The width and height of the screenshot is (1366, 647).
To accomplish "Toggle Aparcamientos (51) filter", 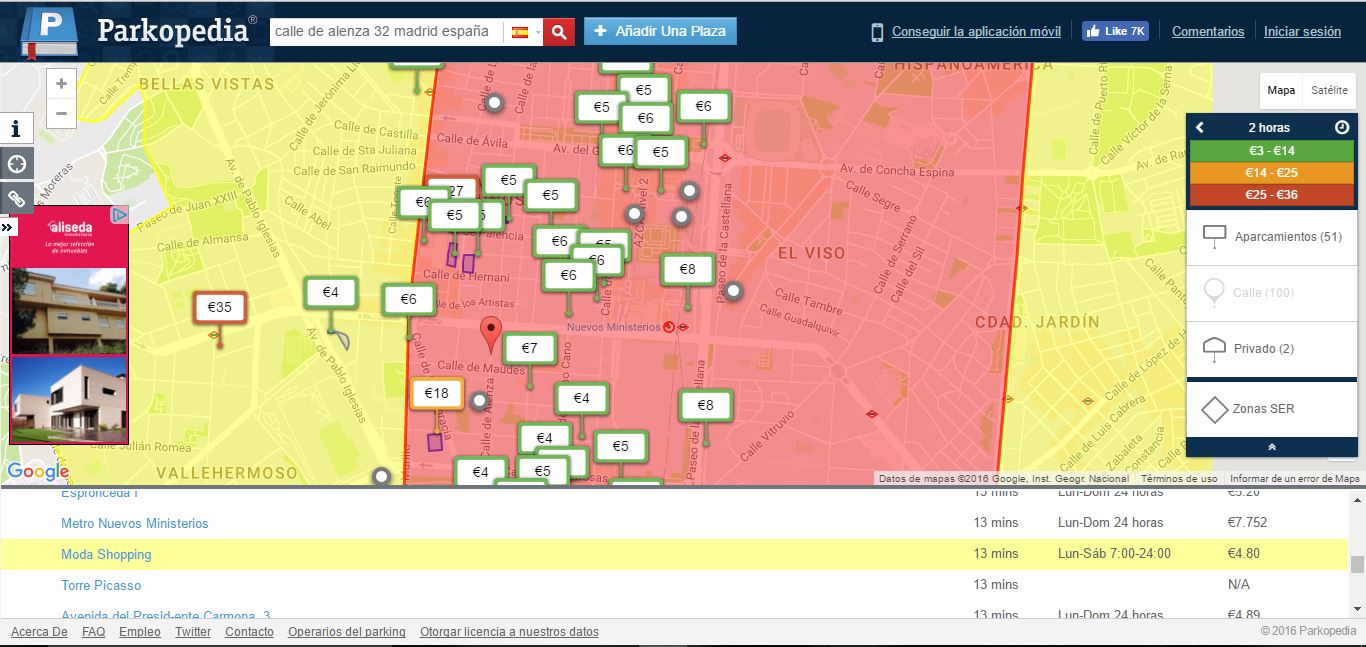I will pyautogui.click(x=1271, y=237).
